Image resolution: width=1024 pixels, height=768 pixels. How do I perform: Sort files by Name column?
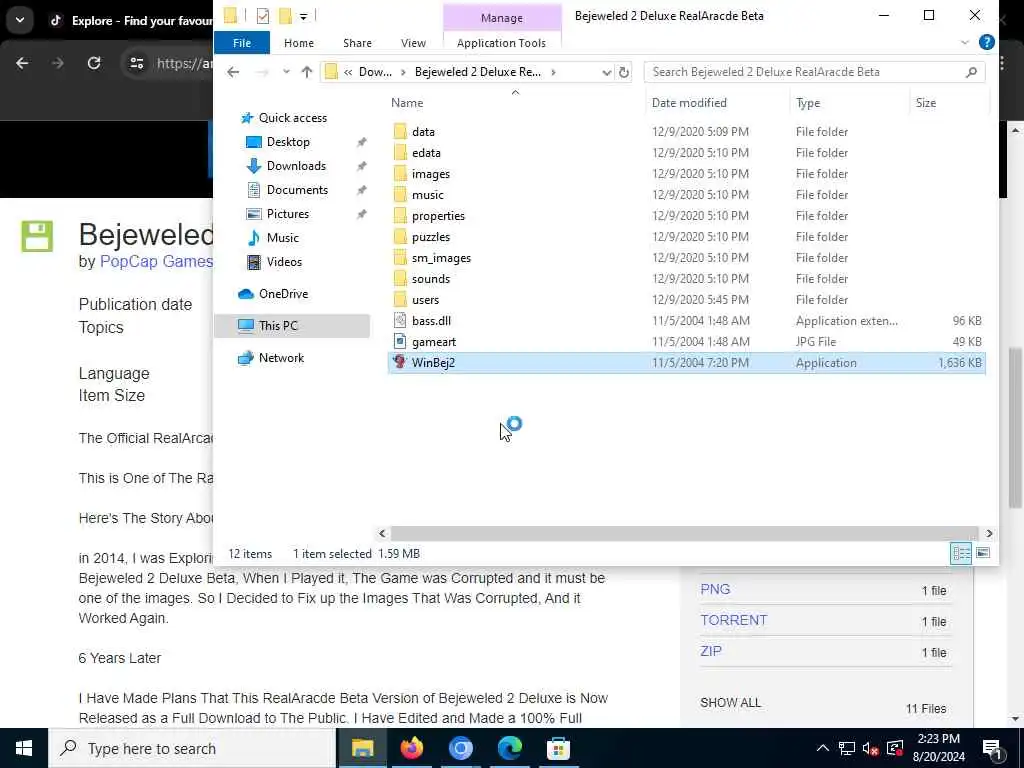coord(407,103)
